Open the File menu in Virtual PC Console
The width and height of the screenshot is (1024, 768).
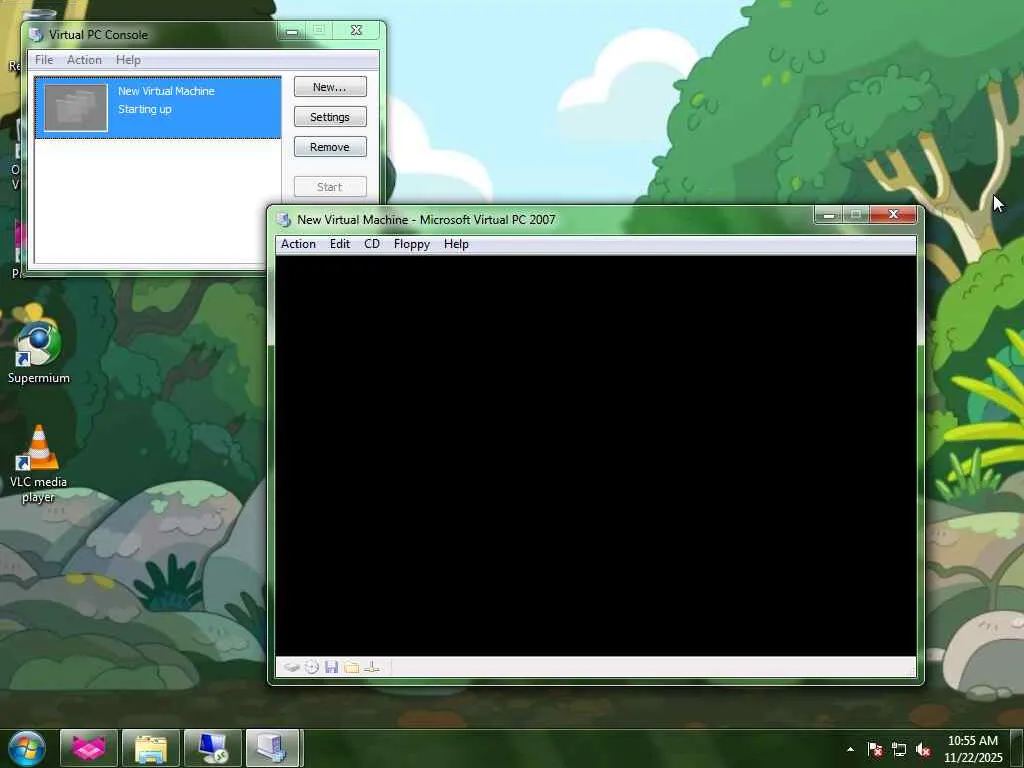[x=44, y=60]
